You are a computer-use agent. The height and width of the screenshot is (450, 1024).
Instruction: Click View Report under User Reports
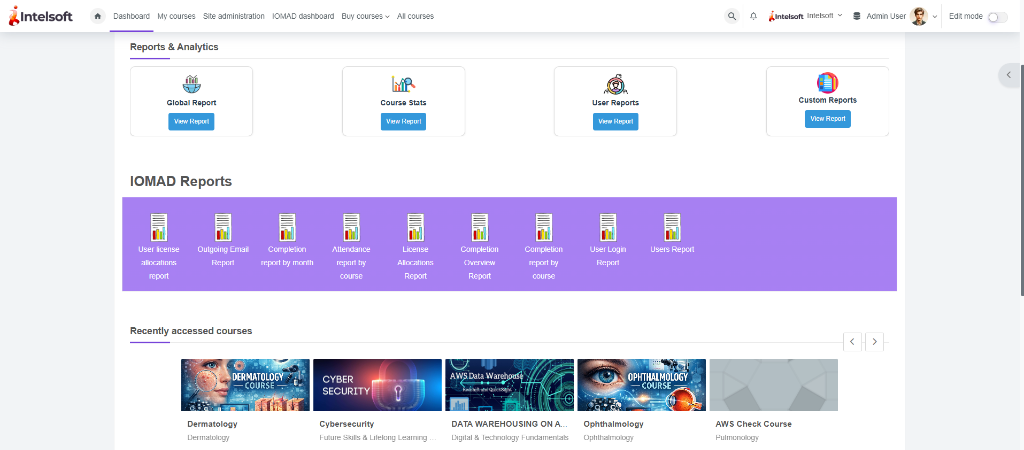pyautogui.click(x=615, y=121)
